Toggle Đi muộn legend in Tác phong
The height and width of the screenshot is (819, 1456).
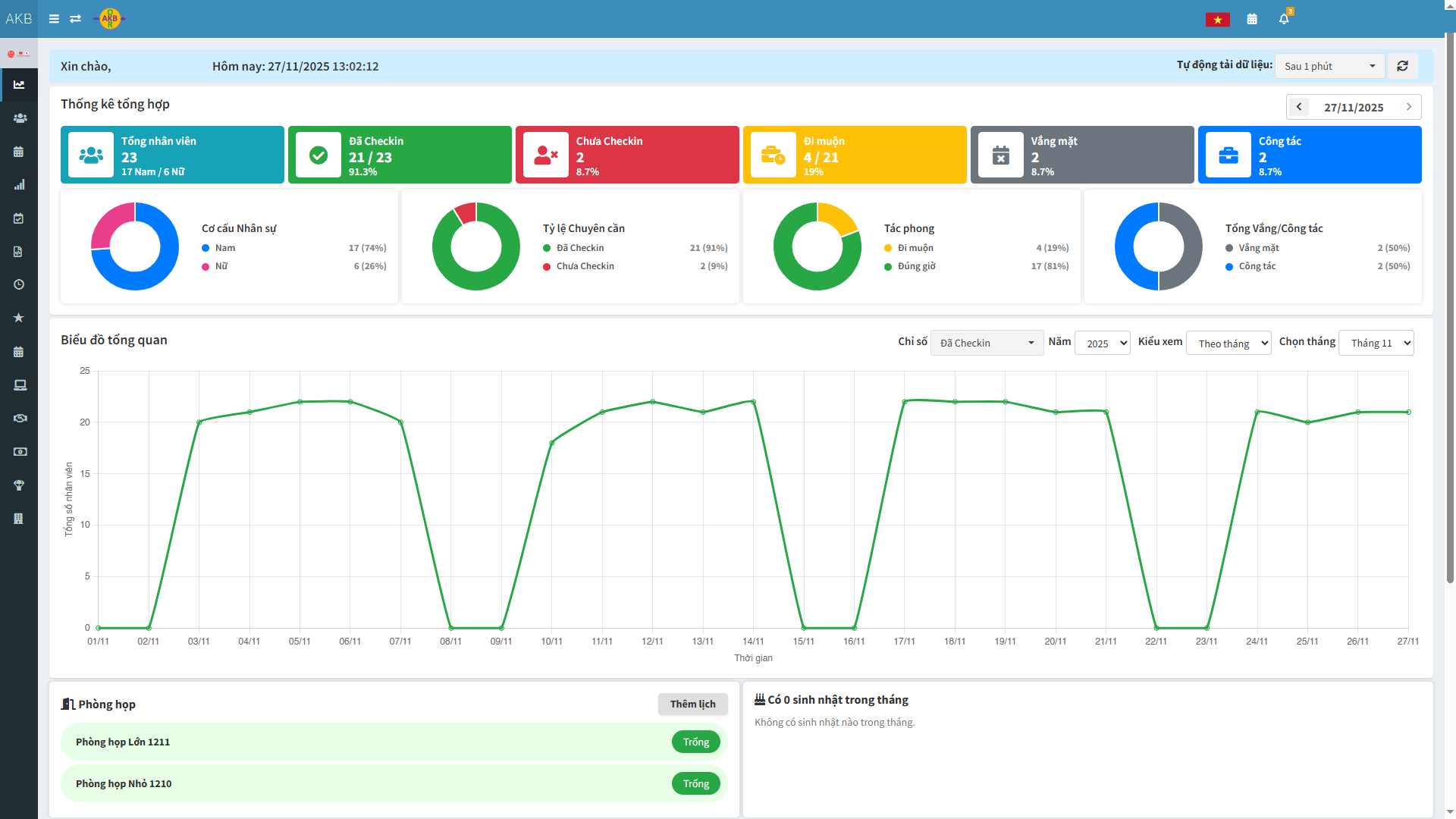pos(915,248)
